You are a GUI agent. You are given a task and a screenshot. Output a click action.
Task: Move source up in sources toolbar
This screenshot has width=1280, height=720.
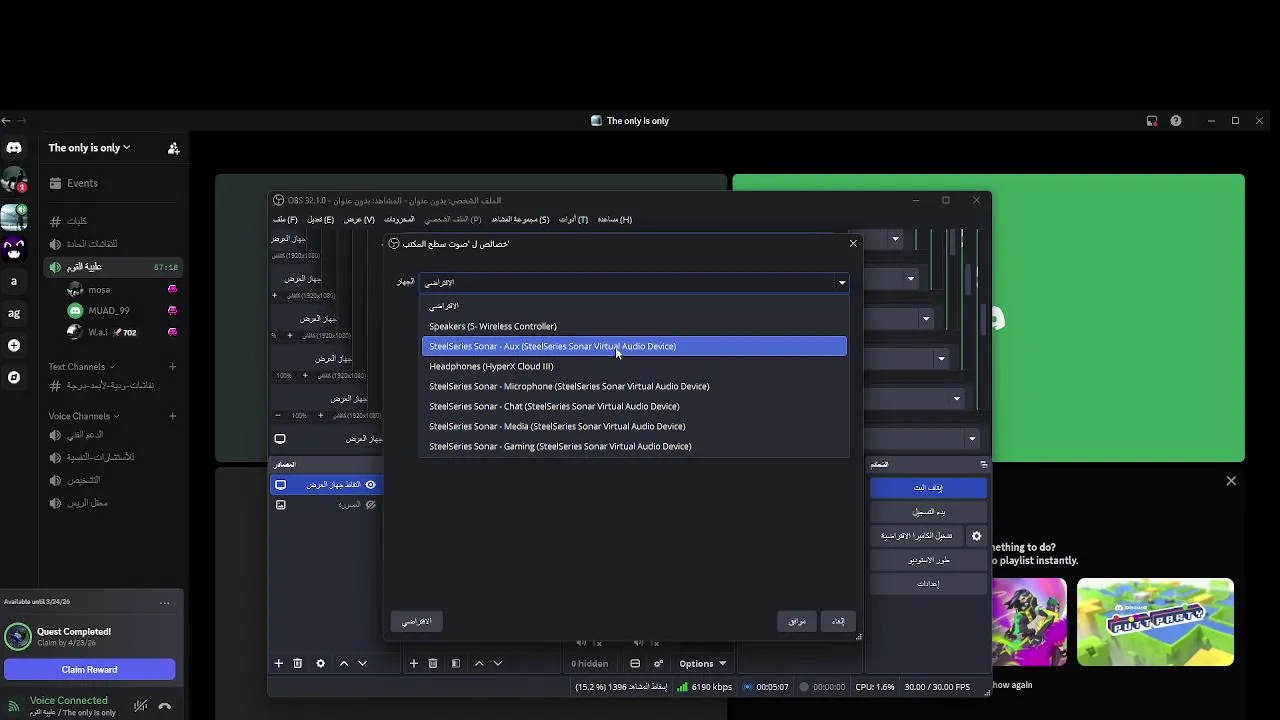coord(479,663)
